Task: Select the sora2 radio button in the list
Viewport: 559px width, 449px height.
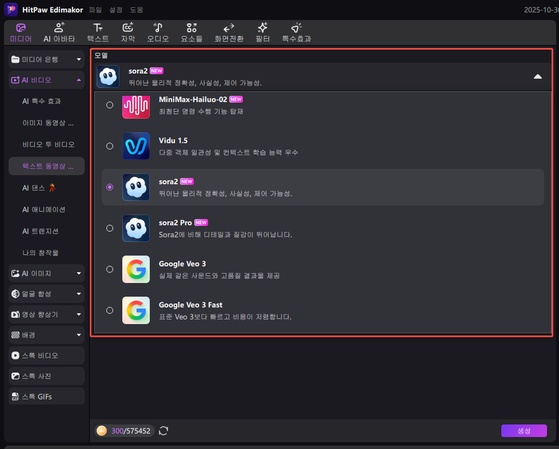Action: 110,187
